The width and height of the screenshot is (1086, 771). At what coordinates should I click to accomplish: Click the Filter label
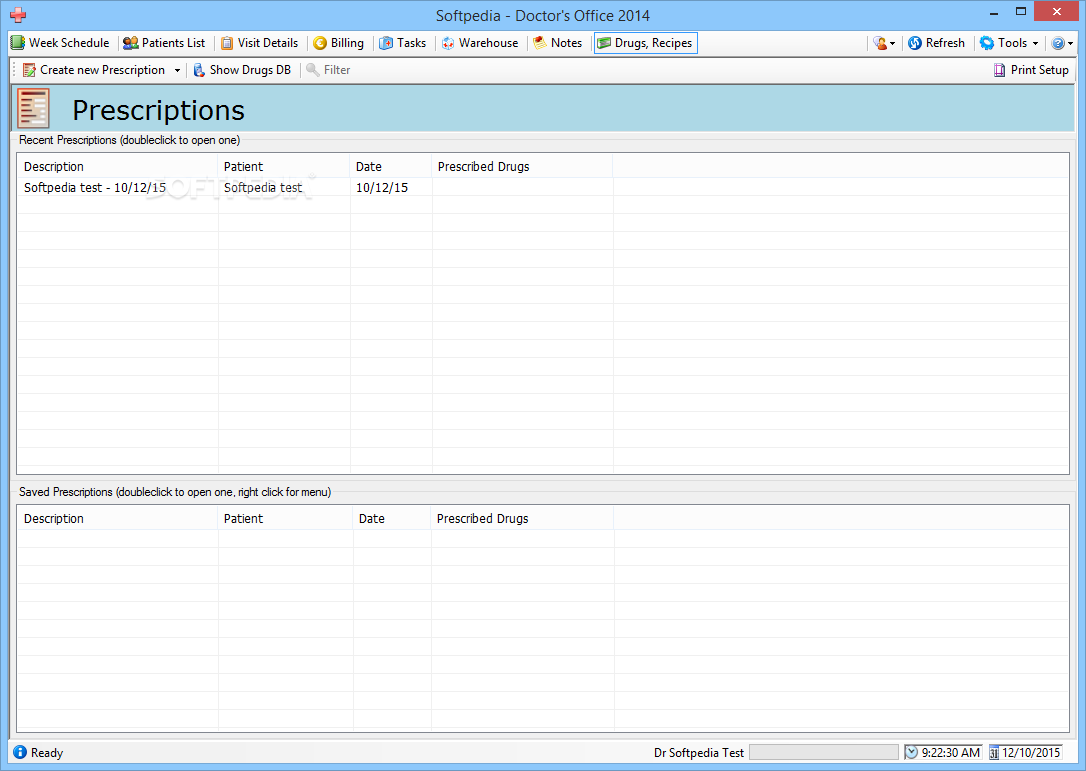(337, 70)
